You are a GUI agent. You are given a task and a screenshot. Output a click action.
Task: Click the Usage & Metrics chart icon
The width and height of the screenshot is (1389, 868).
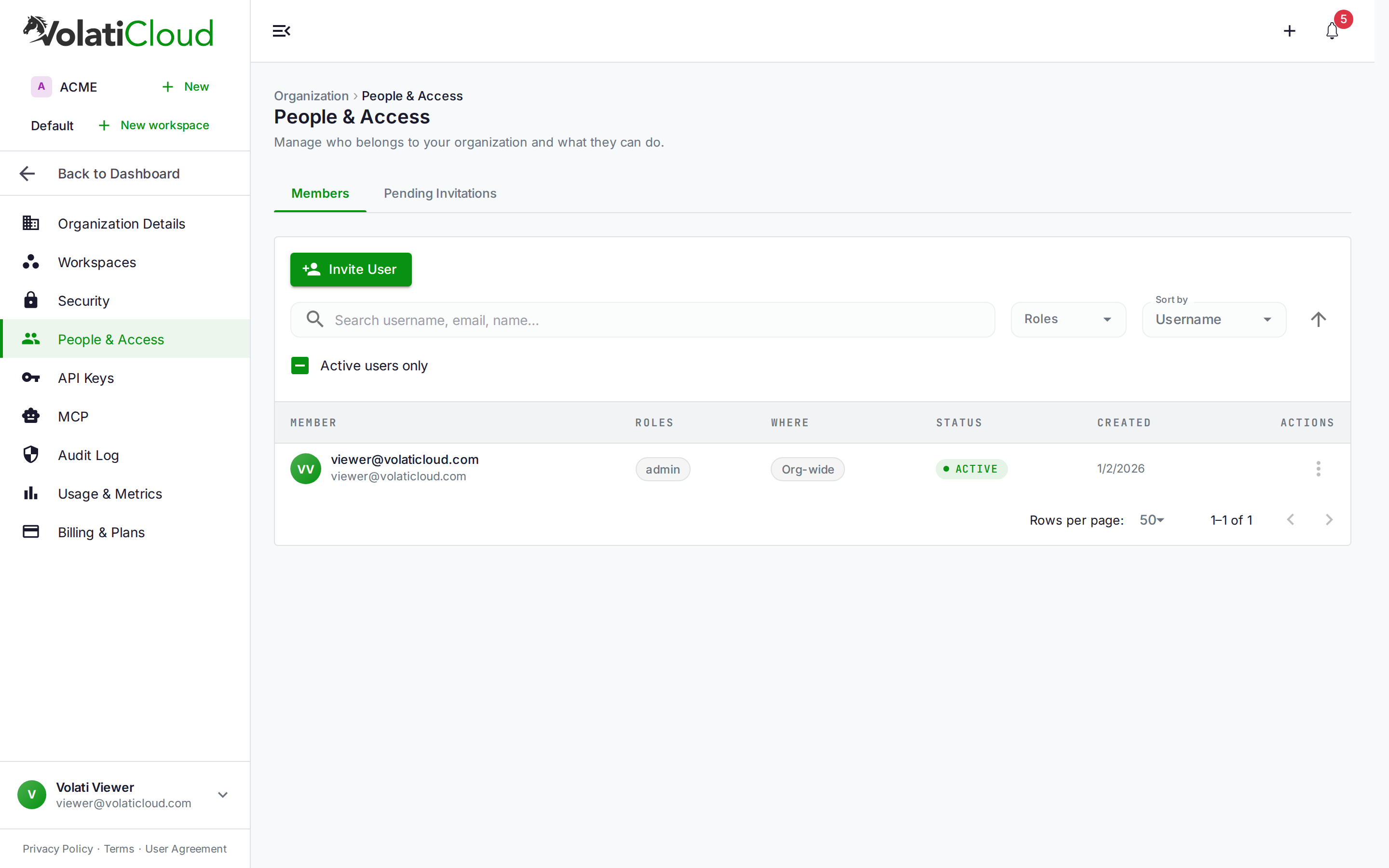coord(31,493)
